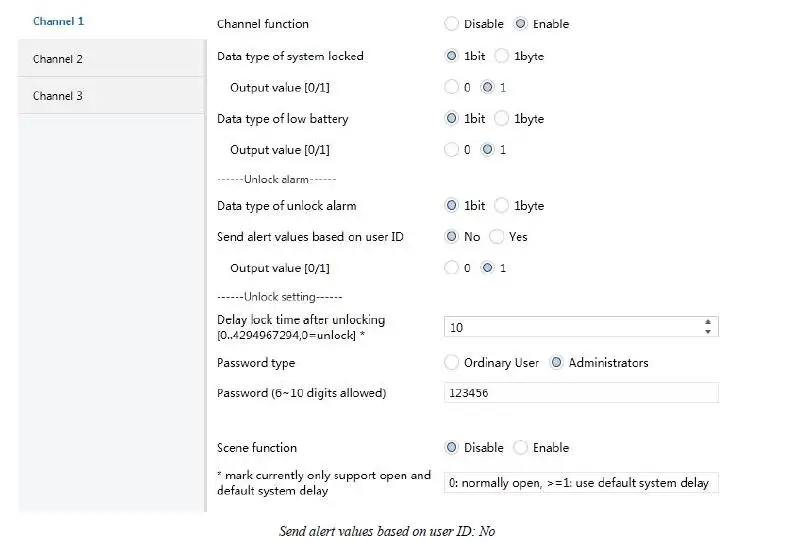Viewport: 786px width, 551px height.
Task: Enable the Scene function
Action: click(521, 448)
